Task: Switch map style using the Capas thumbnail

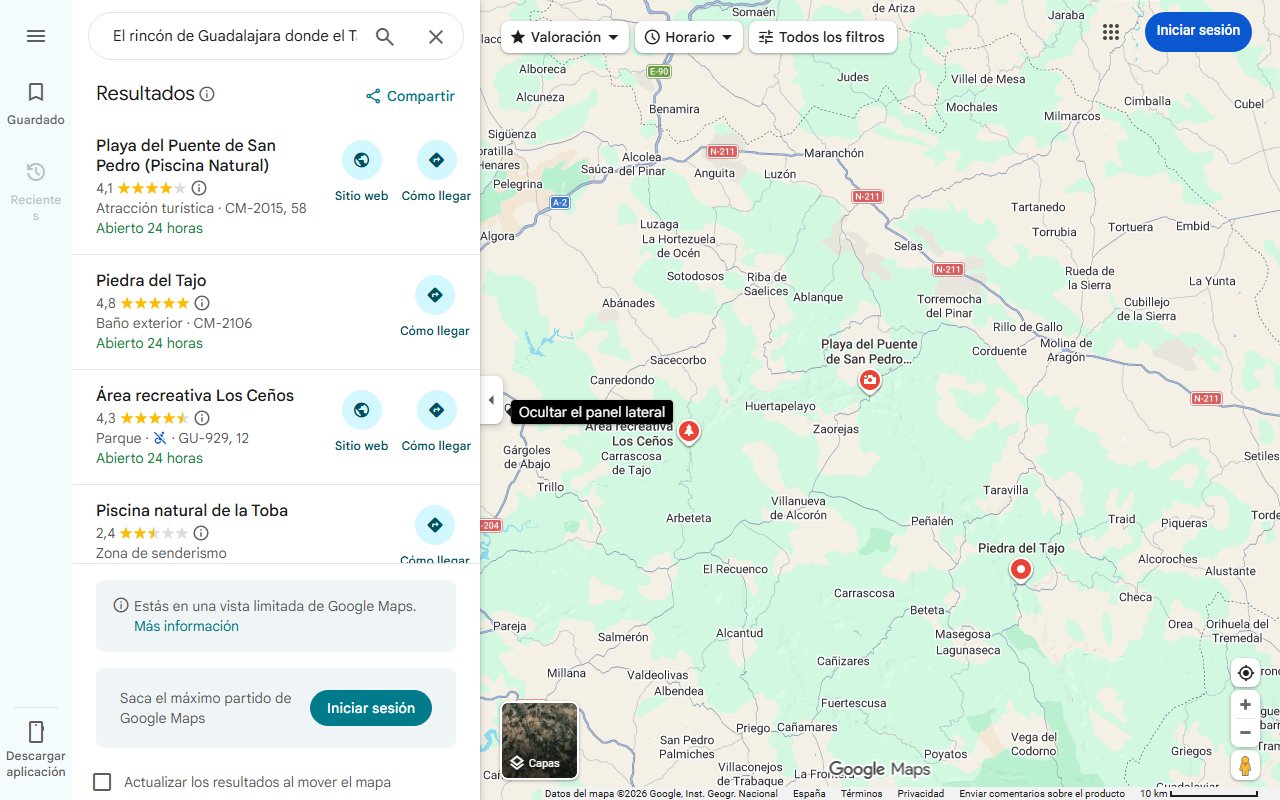Action: pos(539,740)
